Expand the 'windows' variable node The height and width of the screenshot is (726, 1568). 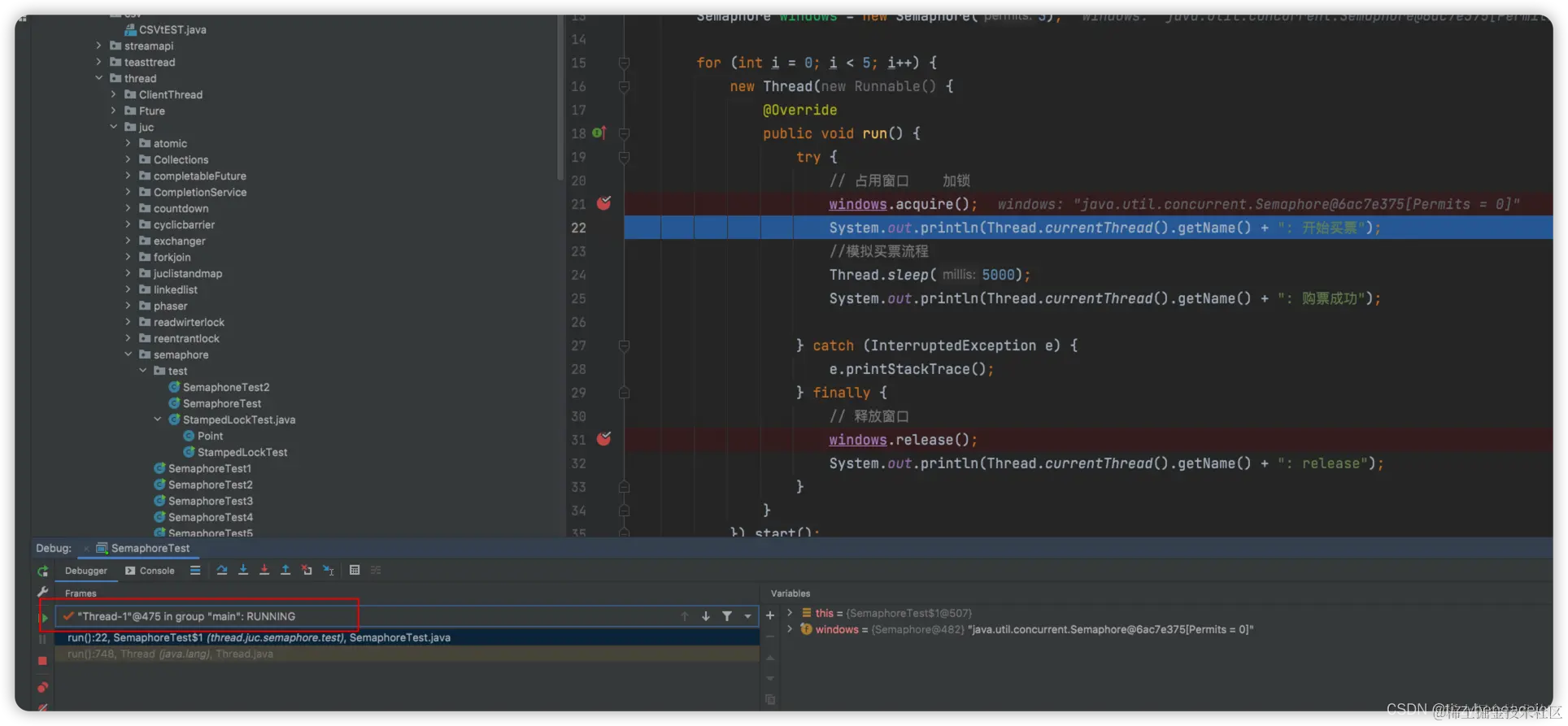click(x=790, y=629)
